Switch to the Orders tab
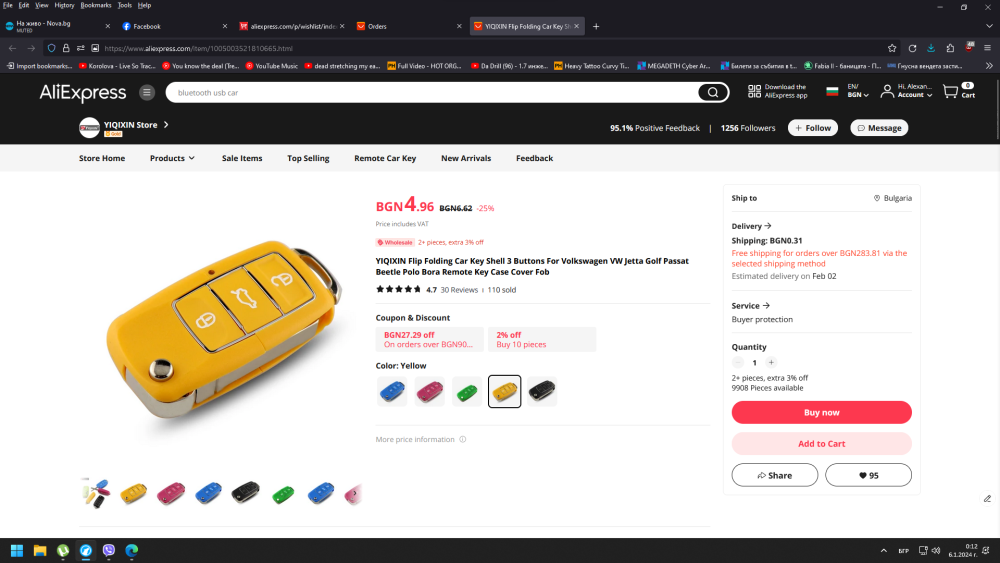This screenshot has width=1000, height=563. pos(410,26)
